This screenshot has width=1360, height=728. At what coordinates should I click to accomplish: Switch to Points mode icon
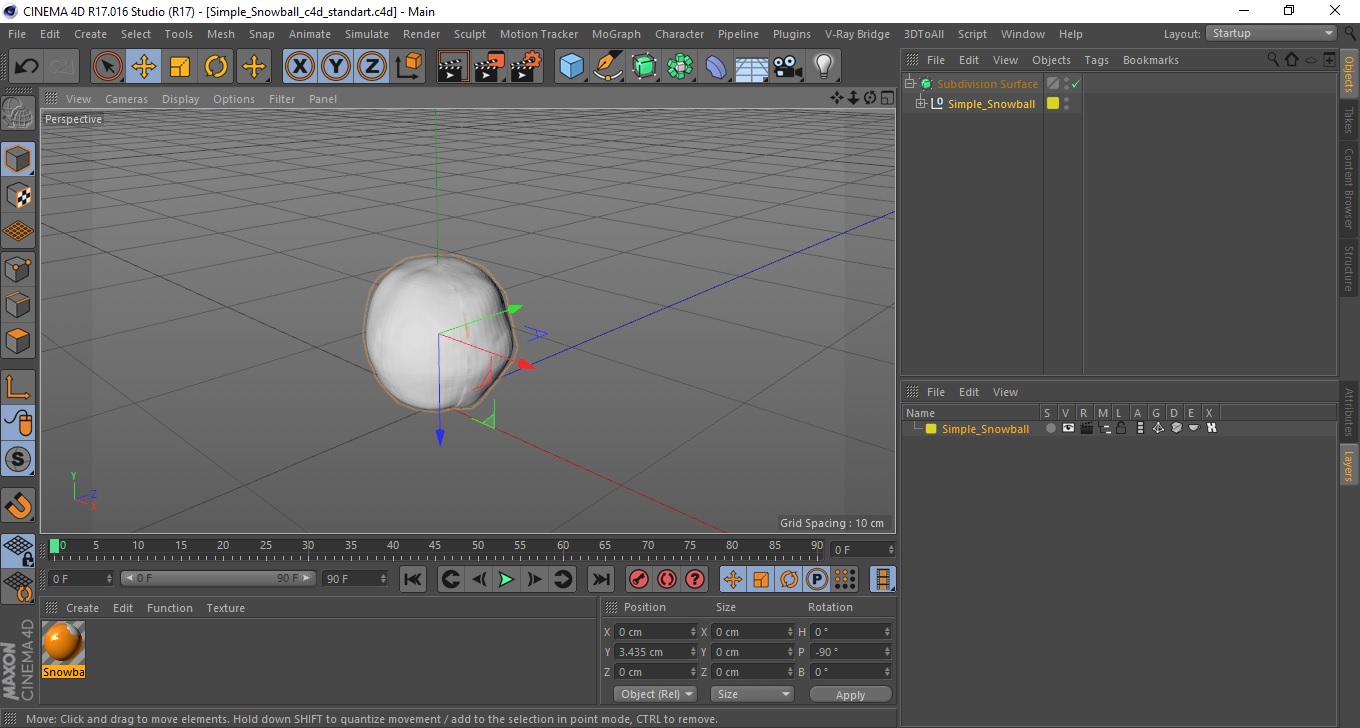(18, 268)
